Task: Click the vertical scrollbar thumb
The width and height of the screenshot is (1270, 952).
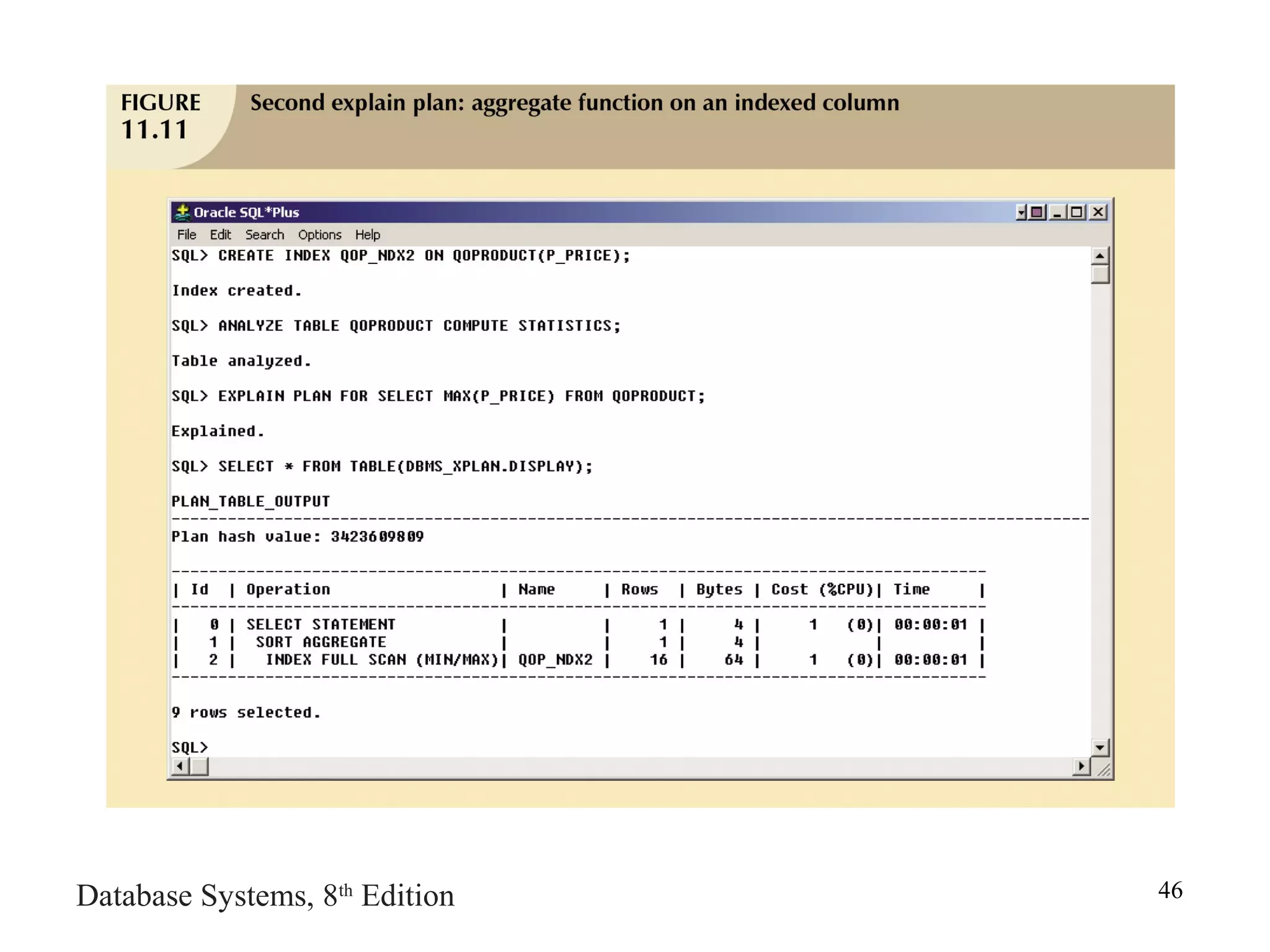Action: pos(1099,275)
